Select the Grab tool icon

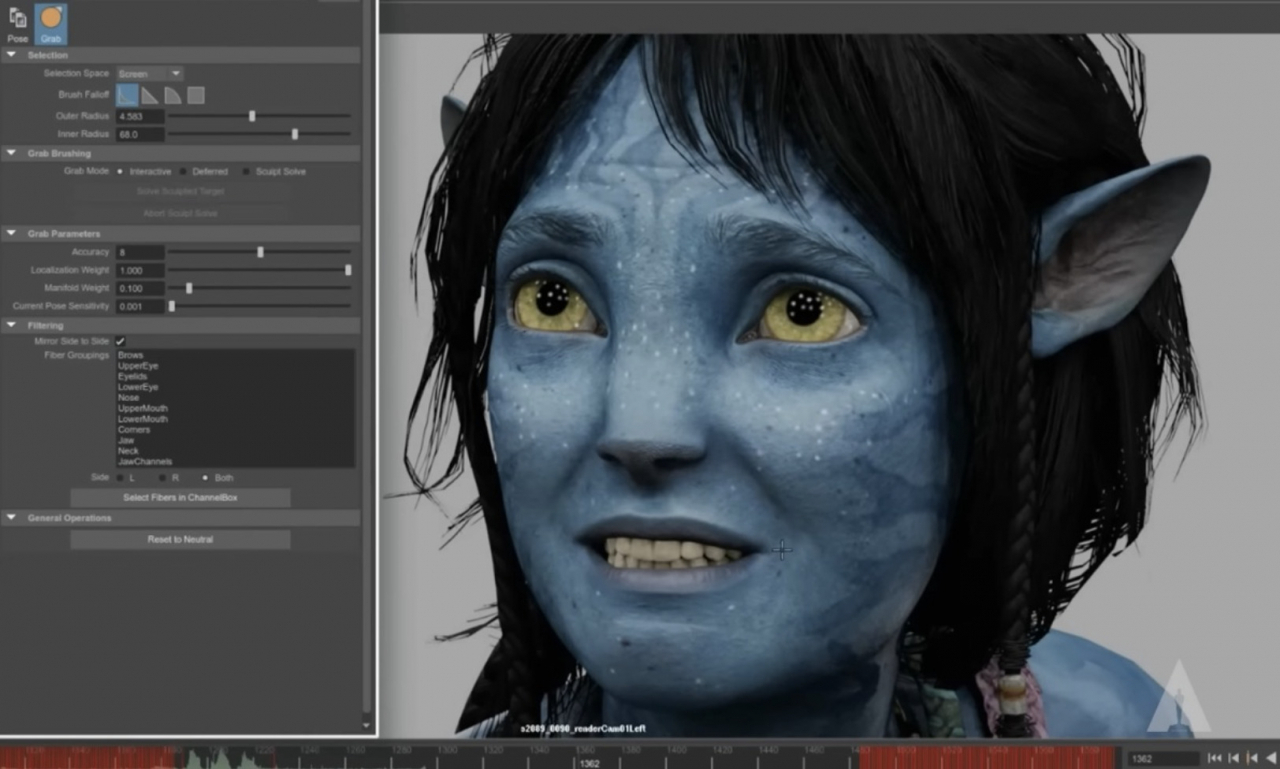(x=51, y=18)
